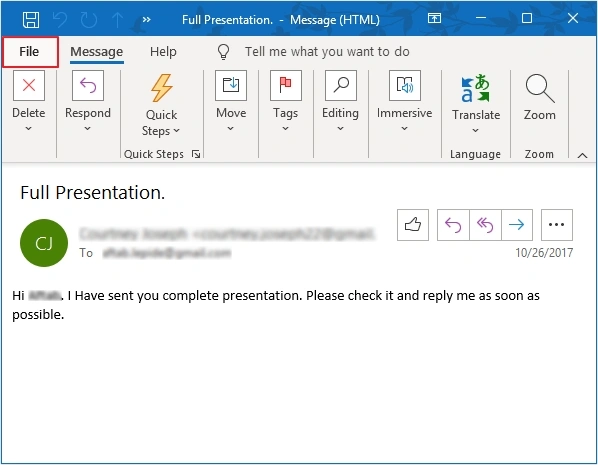Viewport: 598px width, 465px height.
Task: Click the Immersive reader icon
Action: click(x=405, y=85)
